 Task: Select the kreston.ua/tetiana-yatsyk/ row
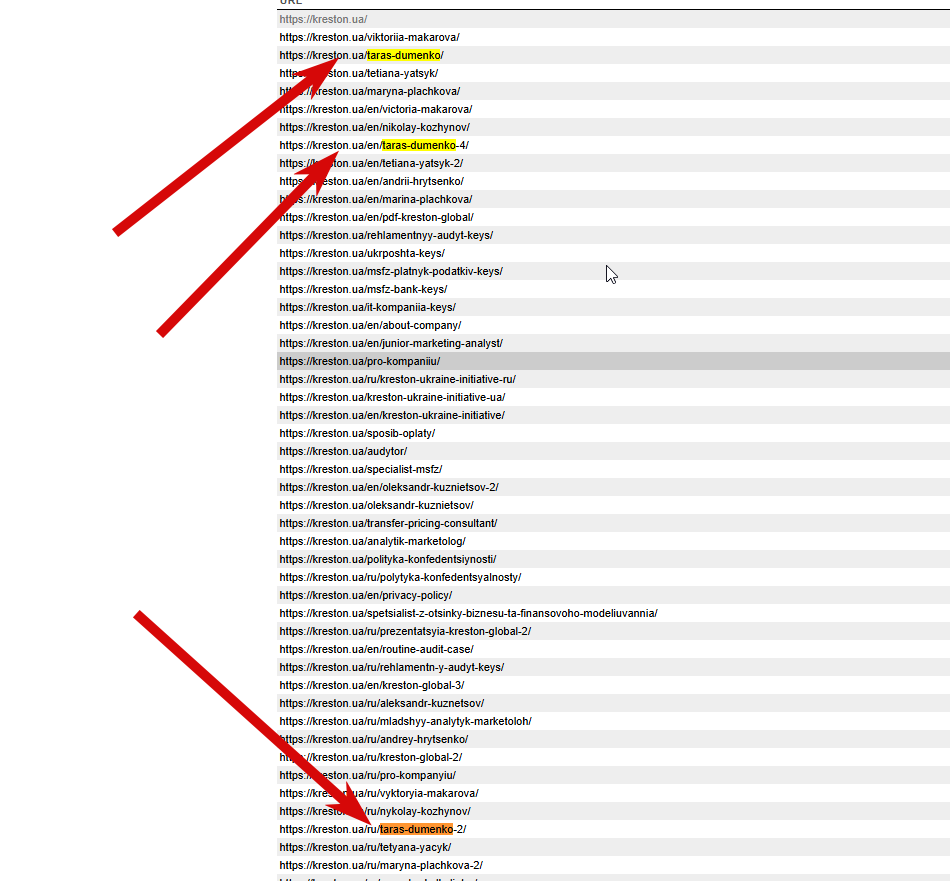(x=613, y=73)
